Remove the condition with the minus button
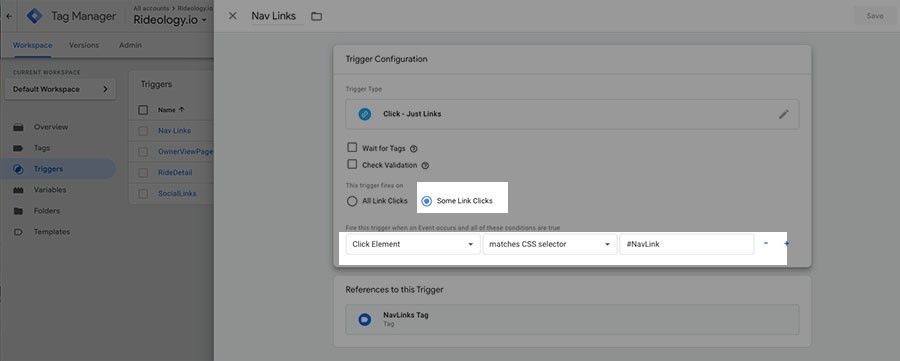900x361 pixels. click(766, 243)
